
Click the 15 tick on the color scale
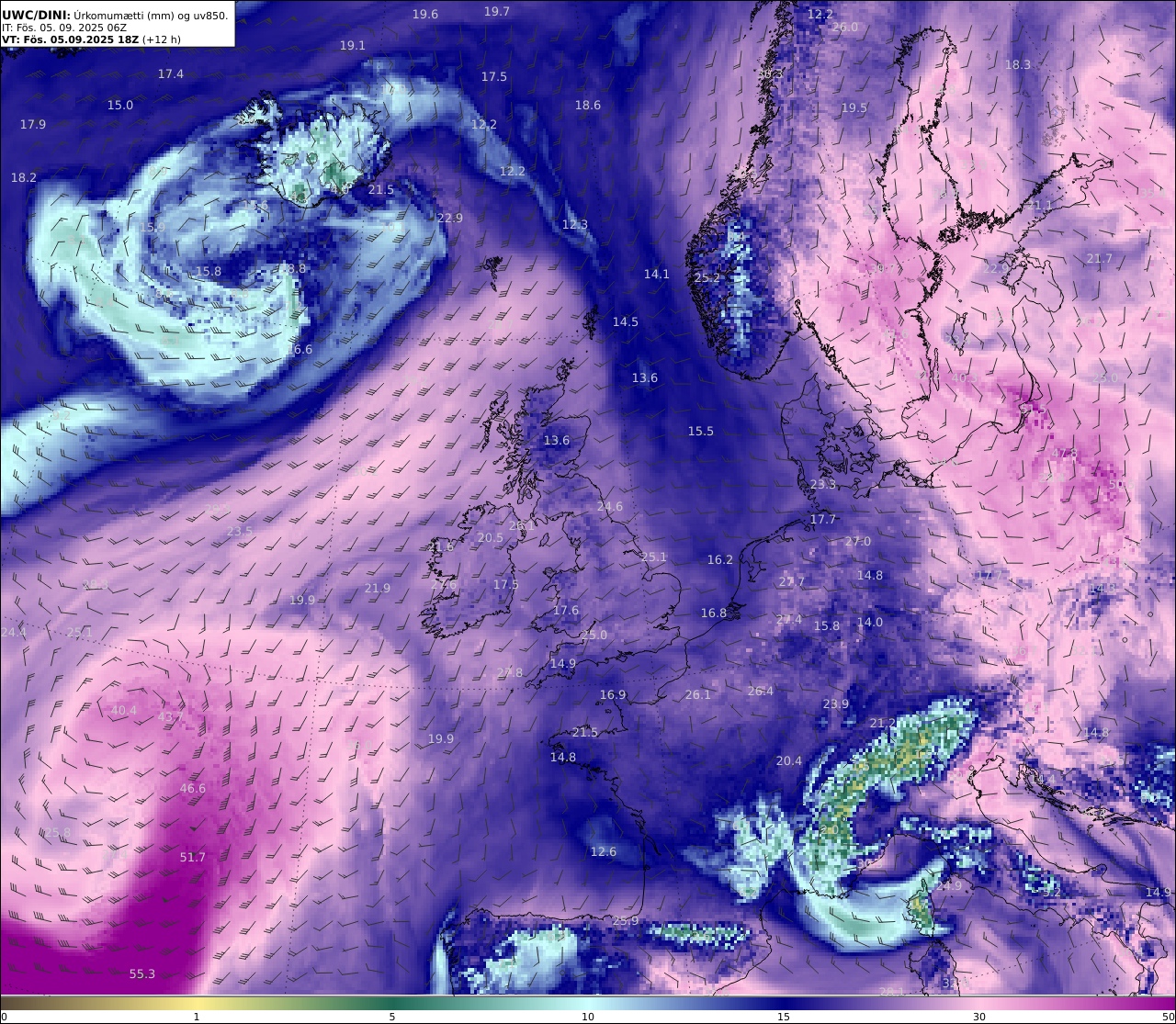784,1017
